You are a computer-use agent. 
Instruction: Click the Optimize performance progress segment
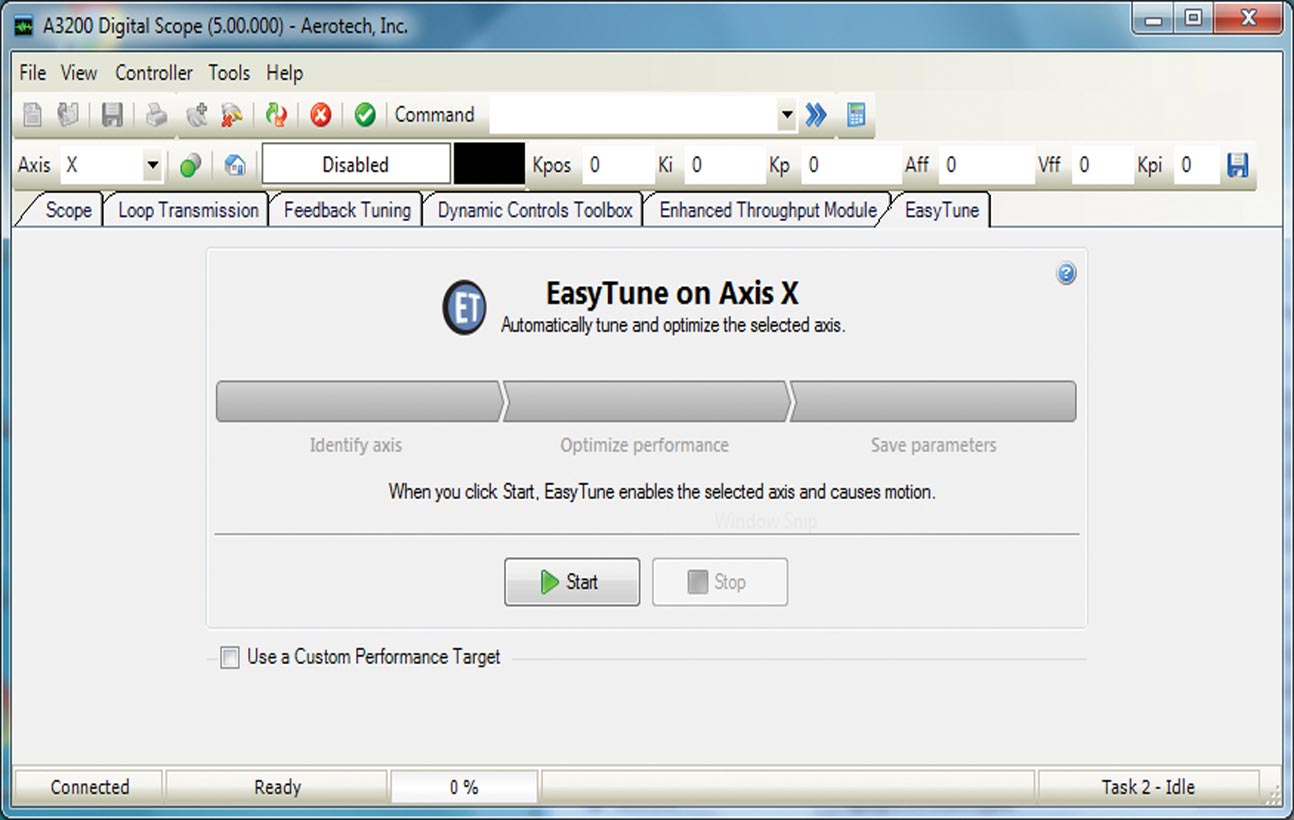[x=646, y=401]
